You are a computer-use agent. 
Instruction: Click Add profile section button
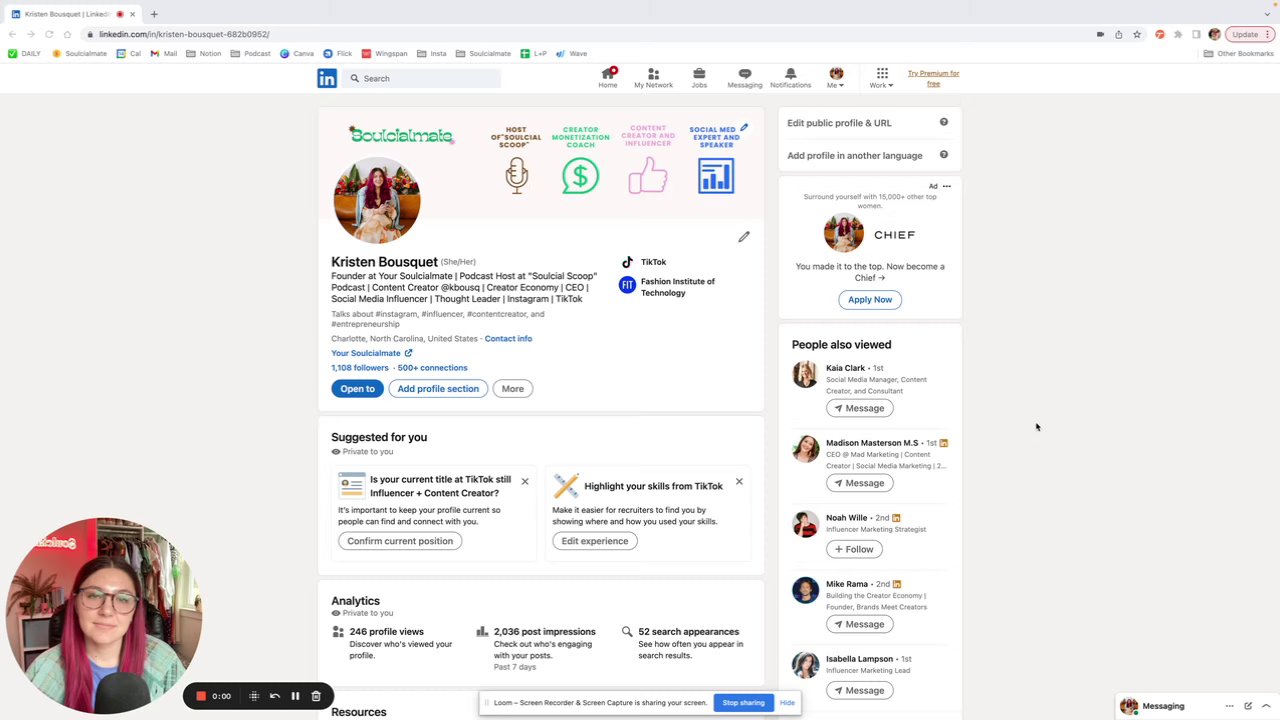(438, 389)
